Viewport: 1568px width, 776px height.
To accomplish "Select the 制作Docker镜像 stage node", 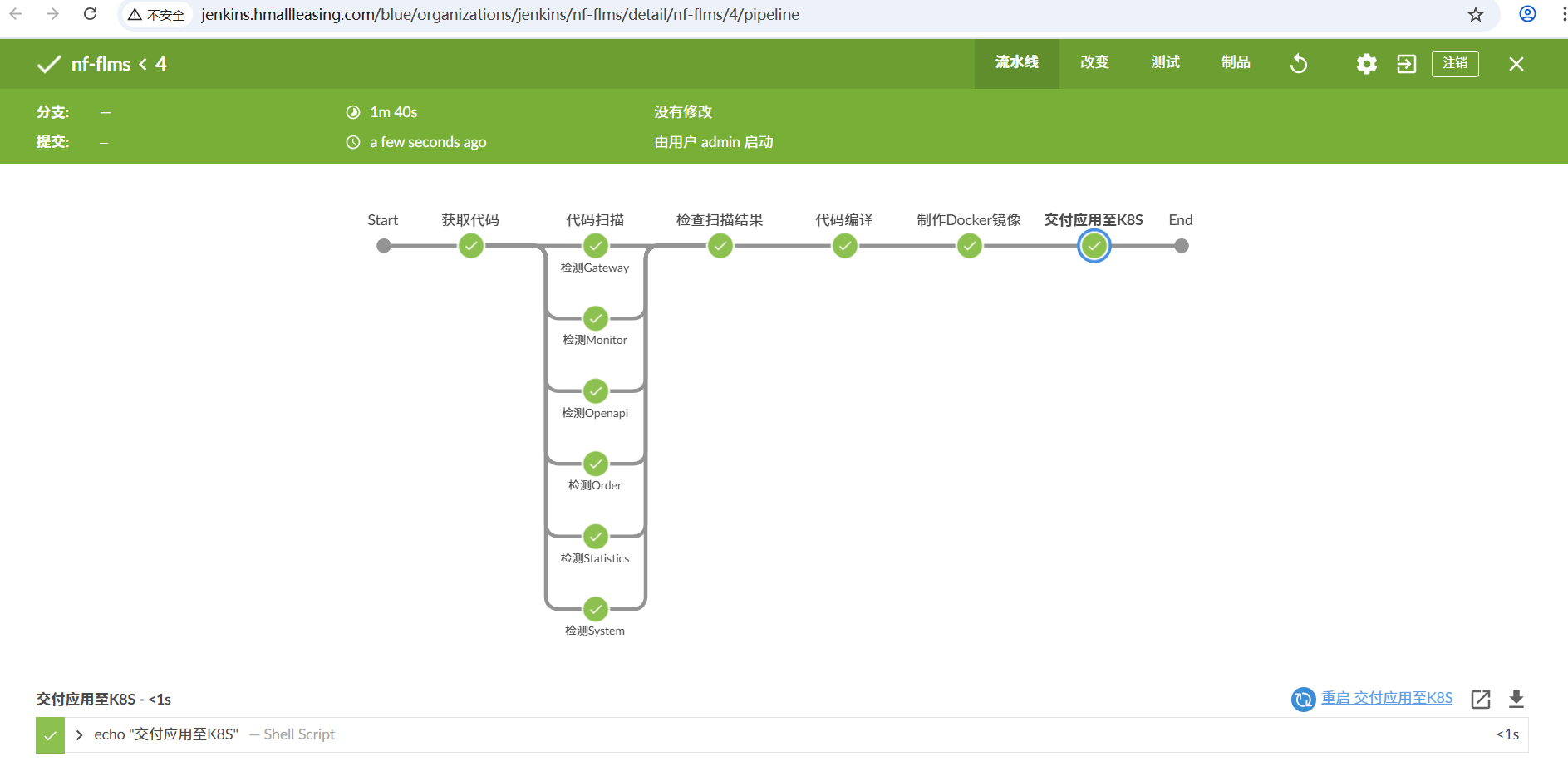I will tap(969, 246).
